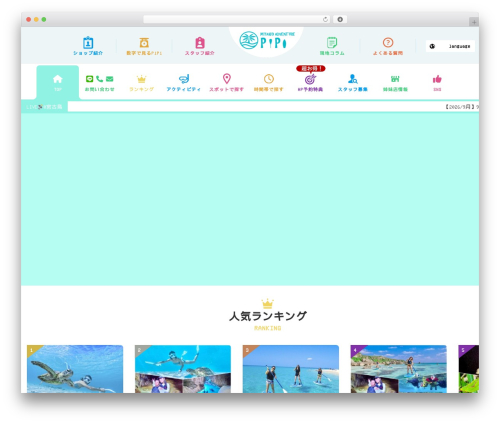Image resolution: width=500 pixels, height=423 pixels.
Task: Click the scrolling news ticker text
Action: point(462,107)
